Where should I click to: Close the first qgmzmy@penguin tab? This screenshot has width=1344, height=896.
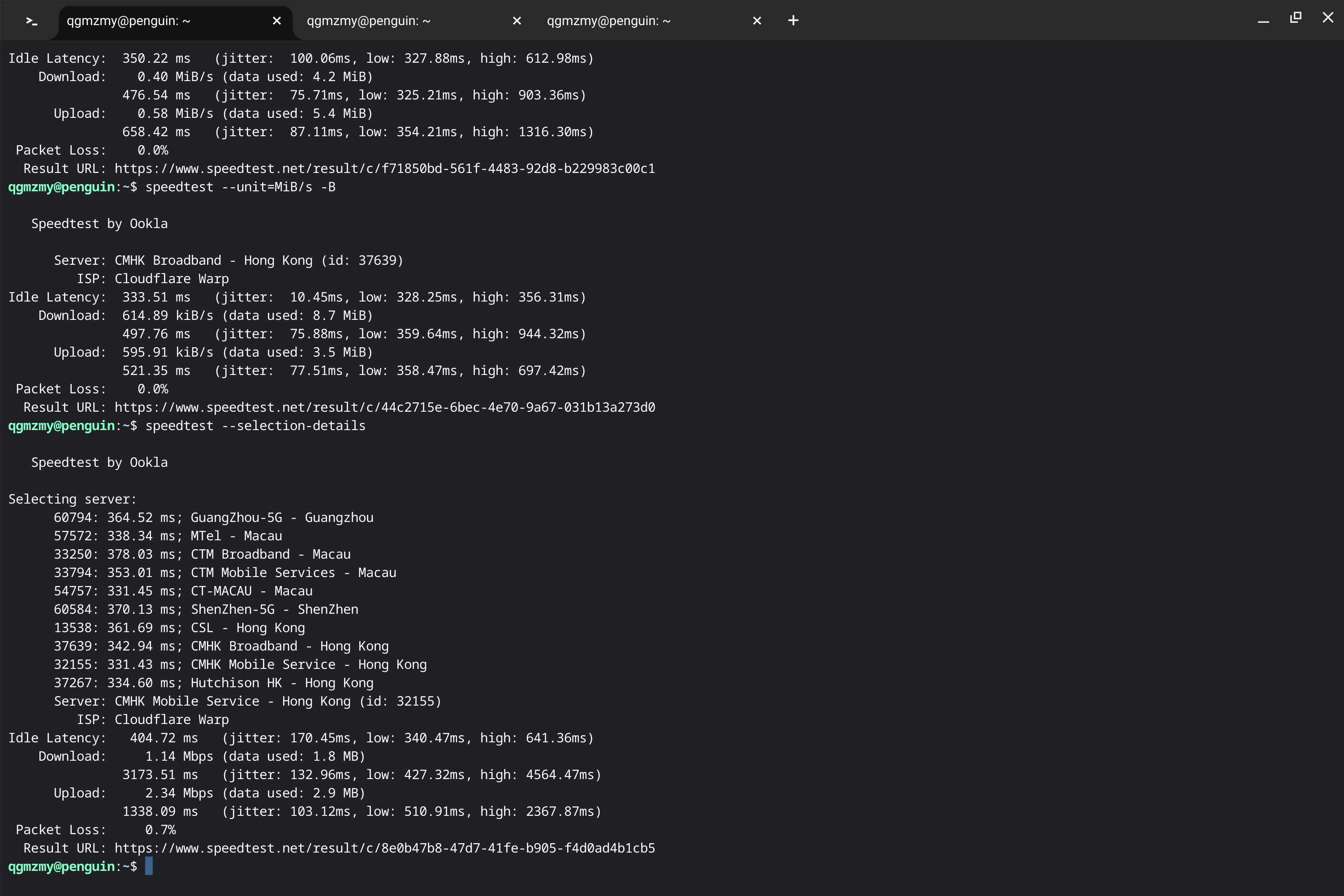tap(276, 21)
